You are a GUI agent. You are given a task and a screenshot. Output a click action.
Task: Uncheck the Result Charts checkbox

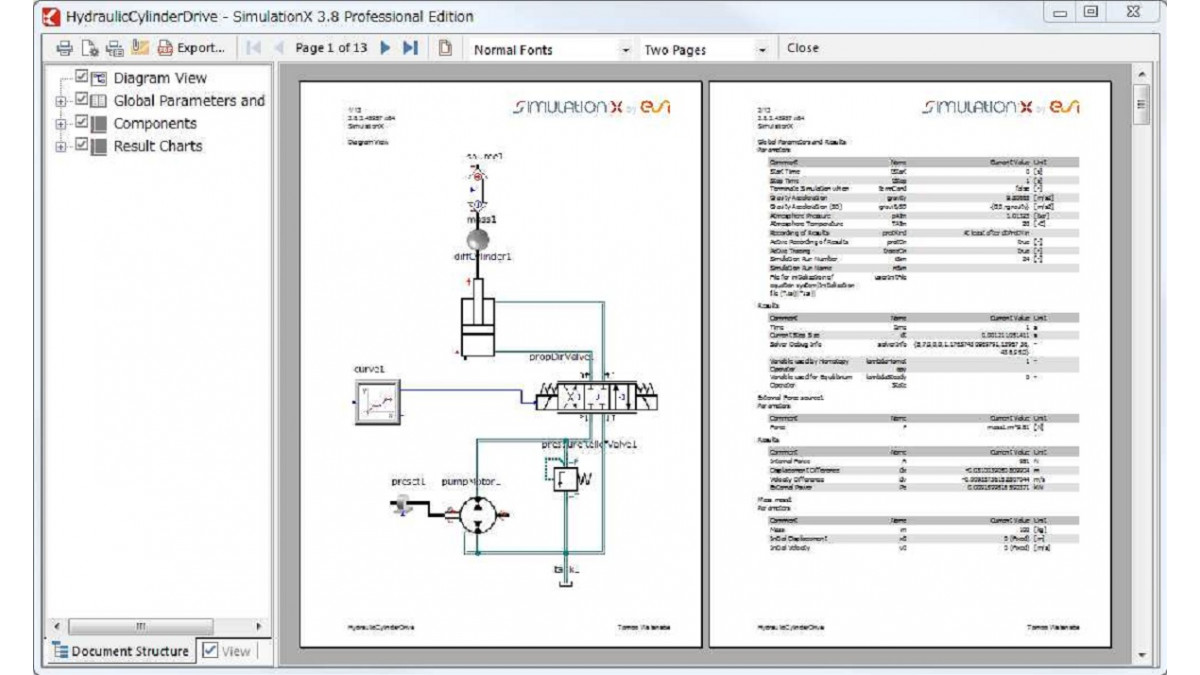[x=82, y=146]
